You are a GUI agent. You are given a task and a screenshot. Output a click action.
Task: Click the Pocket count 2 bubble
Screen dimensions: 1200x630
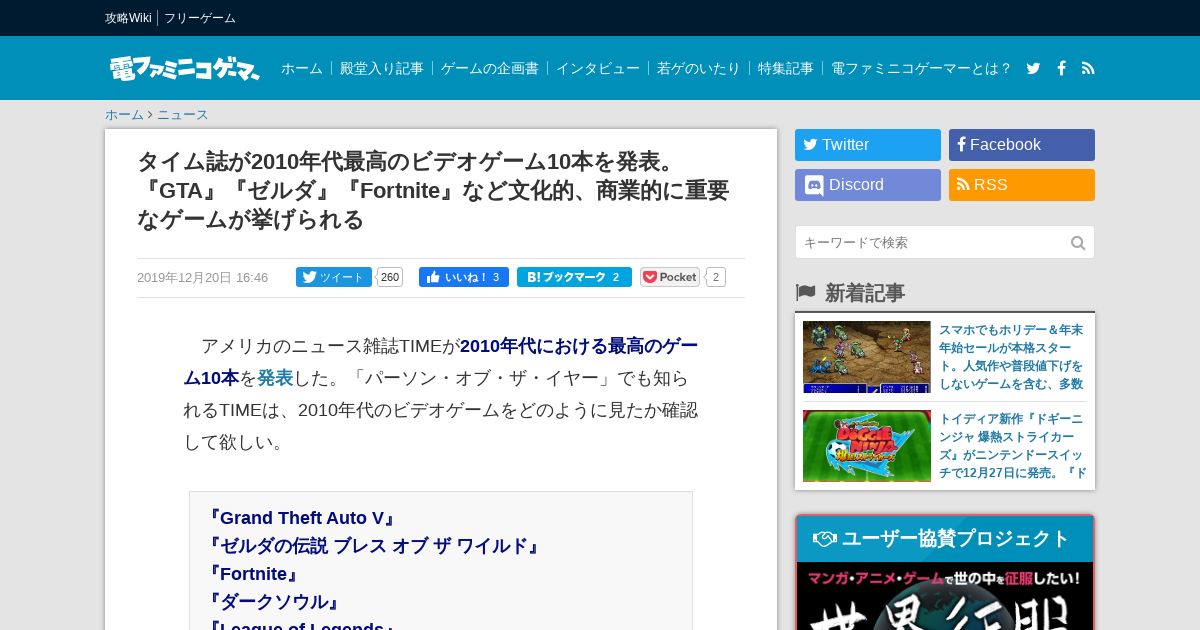[x=716, y=277]
